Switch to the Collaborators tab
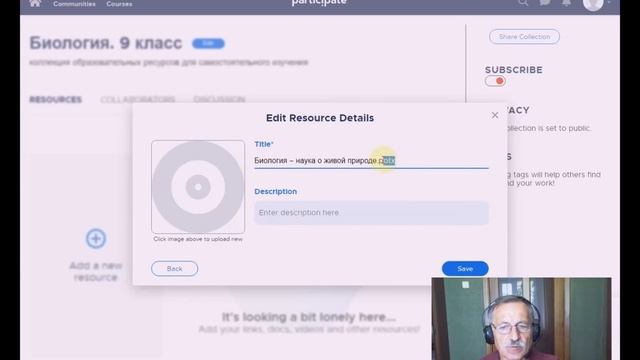The image size is (640, 360). pyautogui.click(x=138, y=100)
